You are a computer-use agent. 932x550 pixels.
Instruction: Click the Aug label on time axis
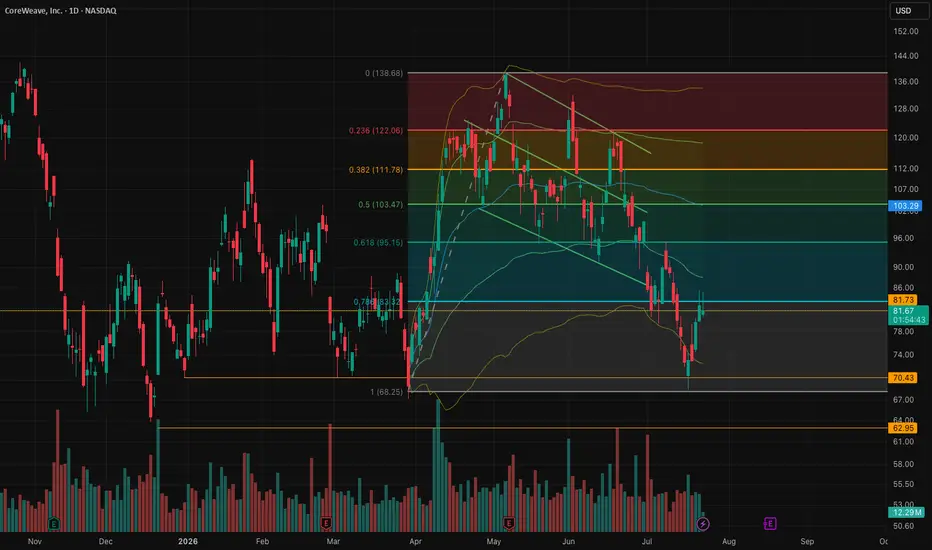pyautogui.click(x=729, y=542)
